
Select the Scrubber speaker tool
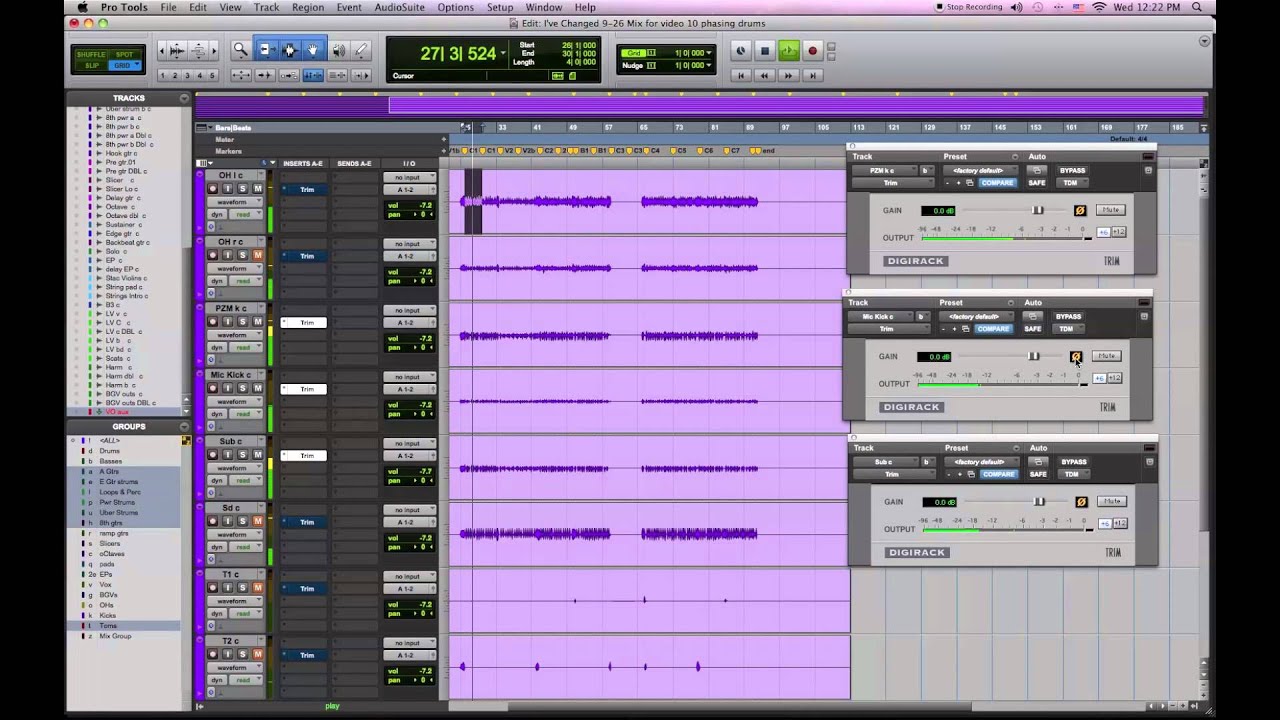[338, 50]
